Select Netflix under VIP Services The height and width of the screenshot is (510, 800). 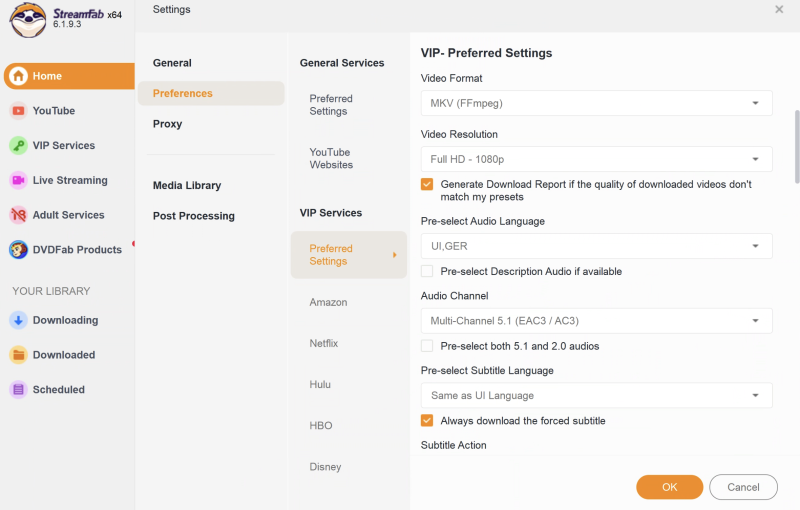[324, 343]
